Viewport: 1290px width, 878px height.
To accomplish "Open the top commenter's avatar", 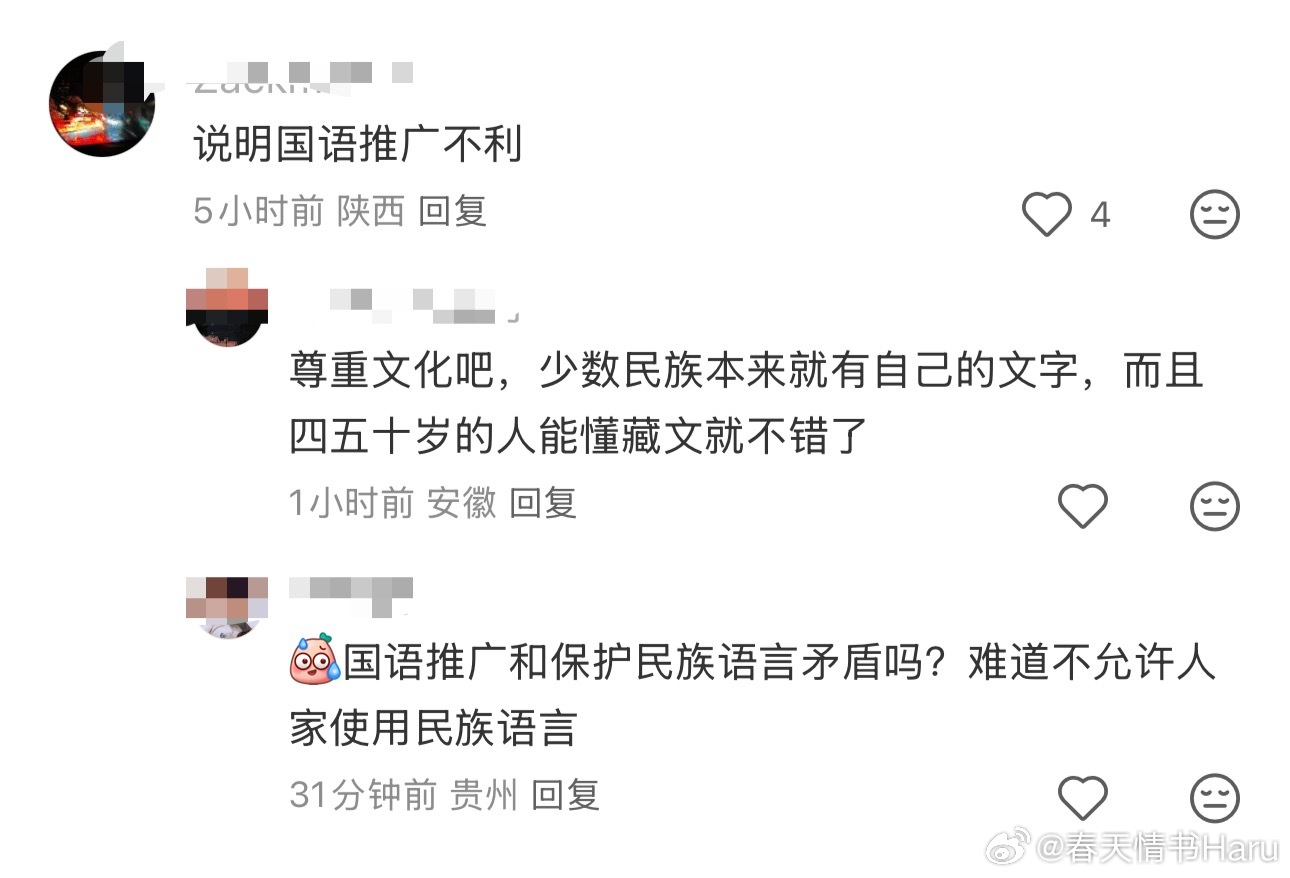I will click(102, 103).
